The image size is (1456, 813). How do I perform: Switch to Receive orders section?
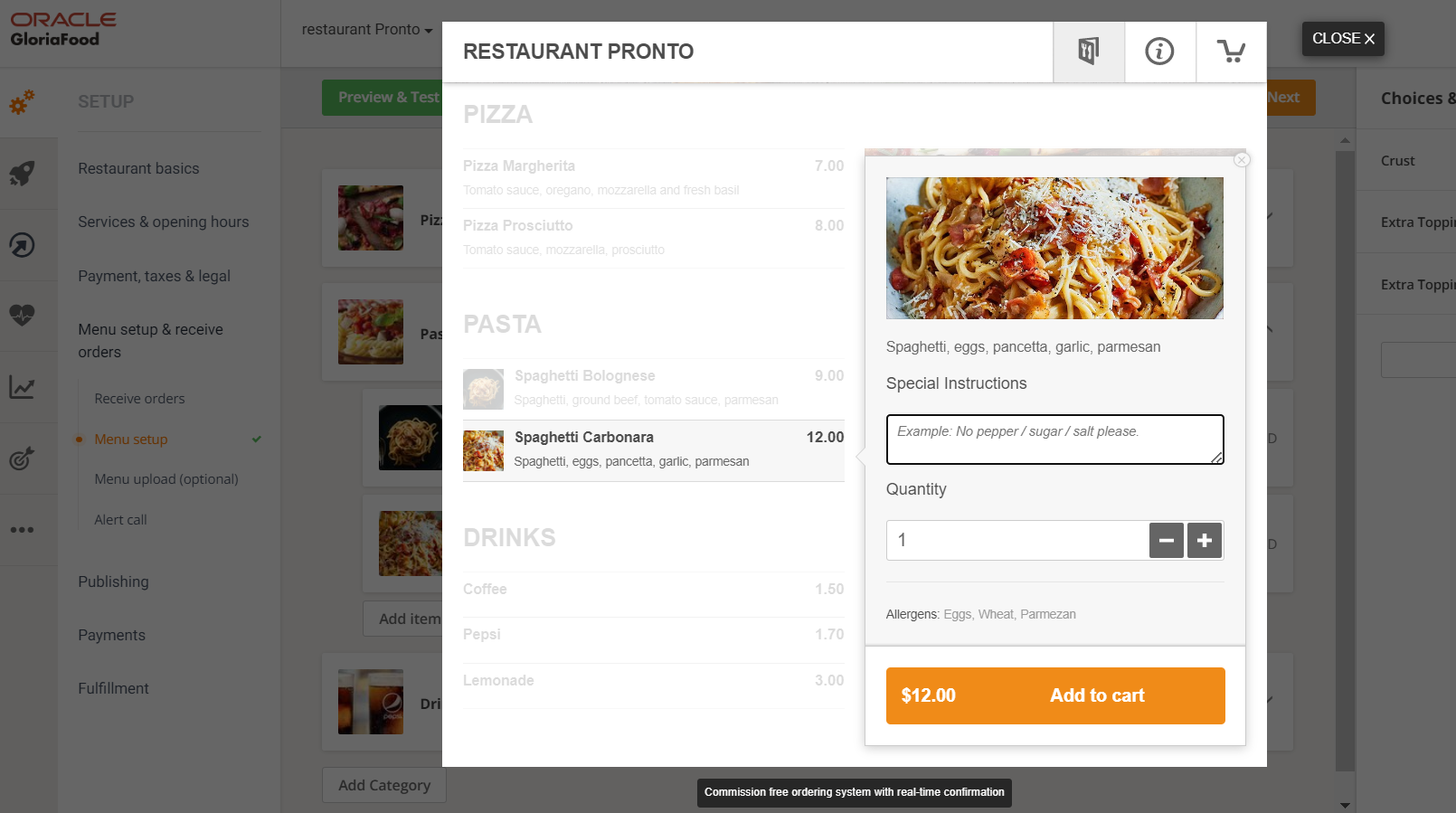(138, 398)
